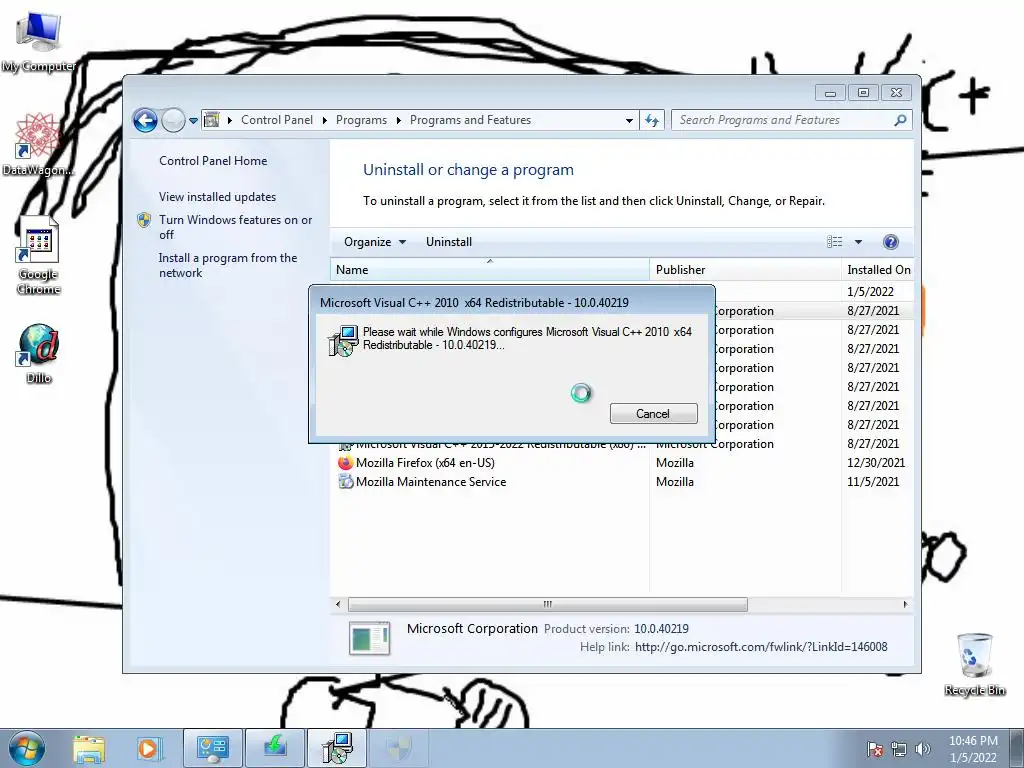The image size is (1024, 768).
Task: Open the Dillo desktop shortcut
Action: click(x=39, y=353)
